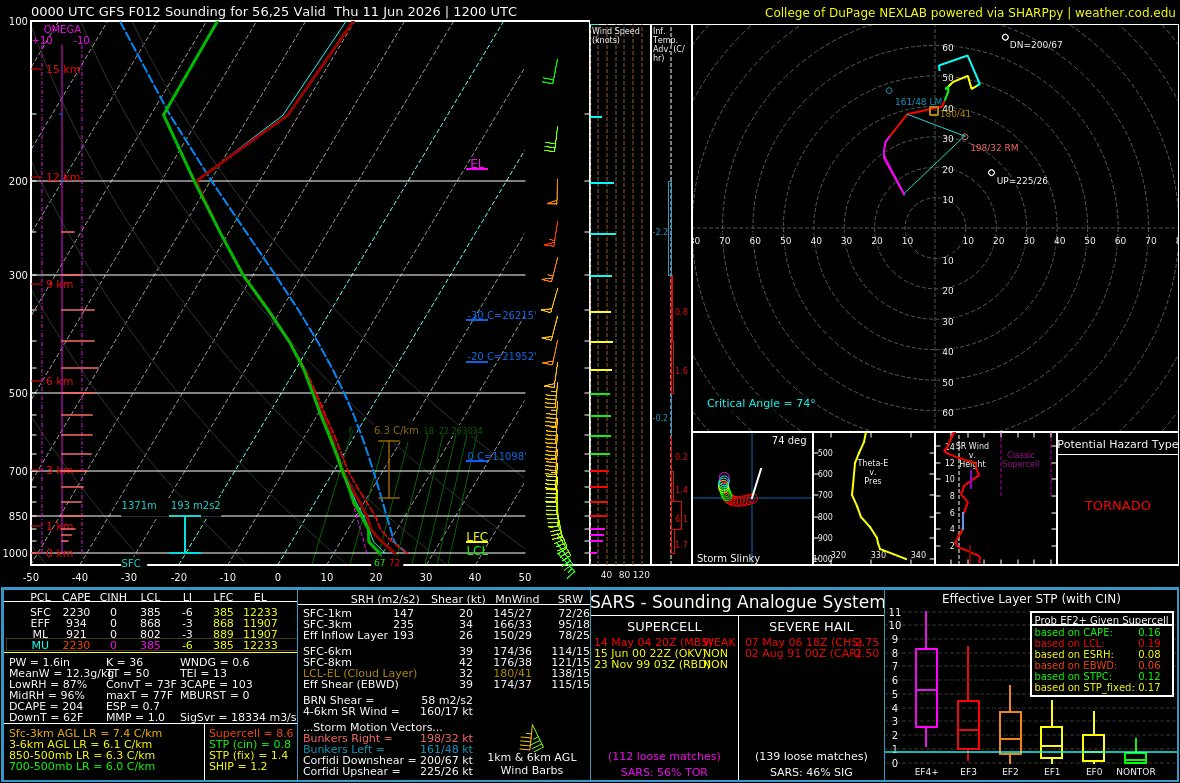Click the OMEGA label on the skew-T

pyautogui.click(x=62, y=29)
